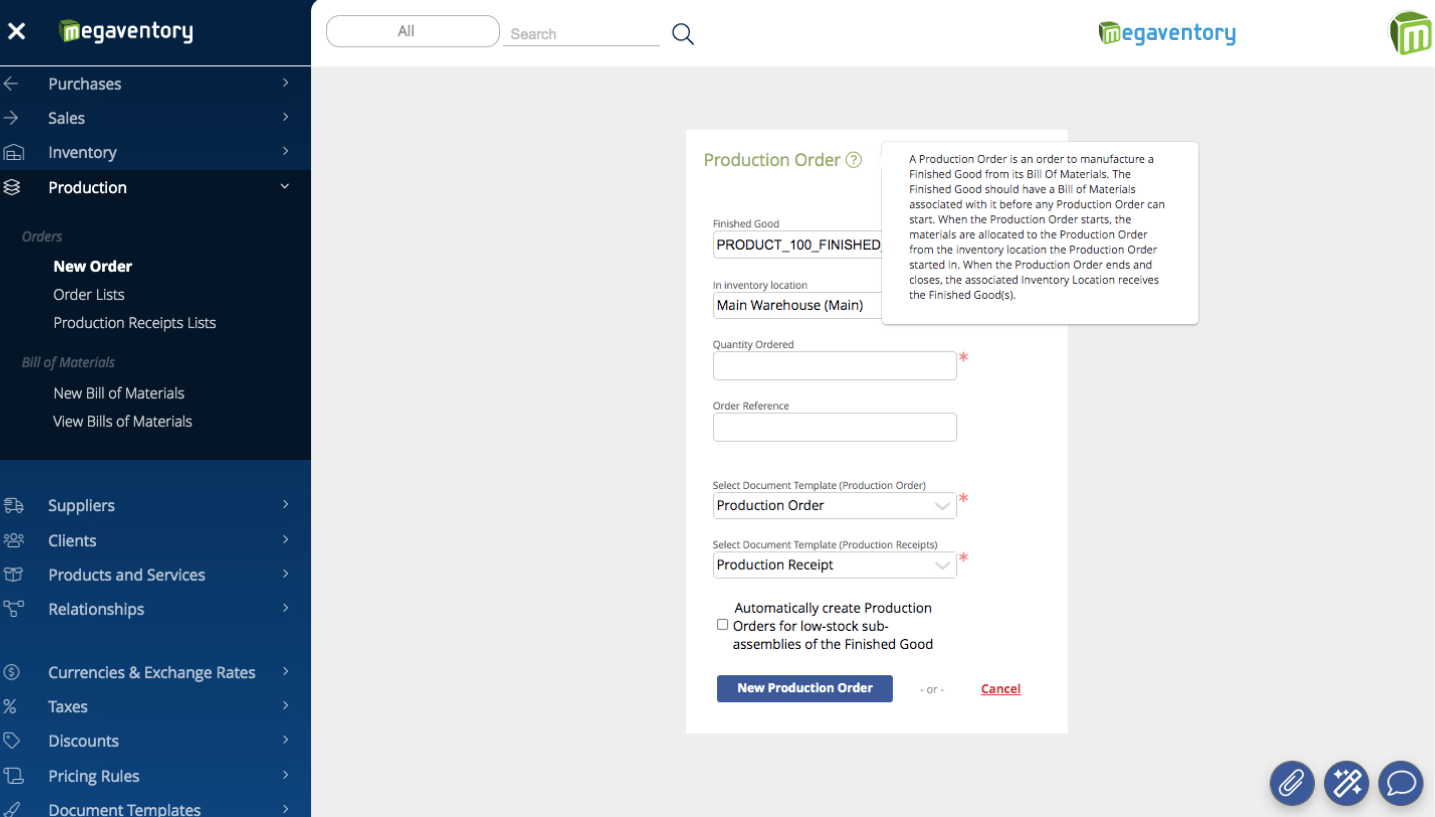Close the sidebar with the X icon
The image size is (1435, 817).
coord(17,31)
